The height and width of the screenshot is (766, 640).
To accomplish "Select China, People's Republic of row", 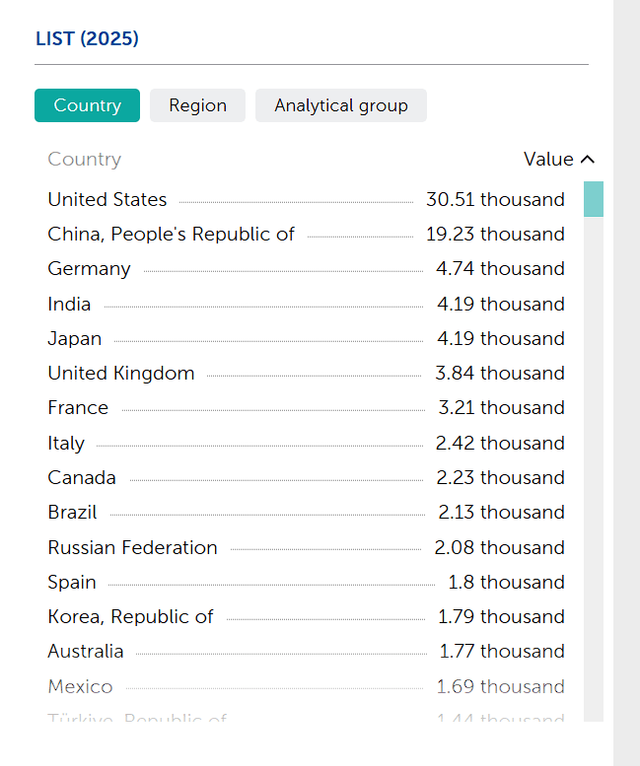I will click(x=171, y=234).
